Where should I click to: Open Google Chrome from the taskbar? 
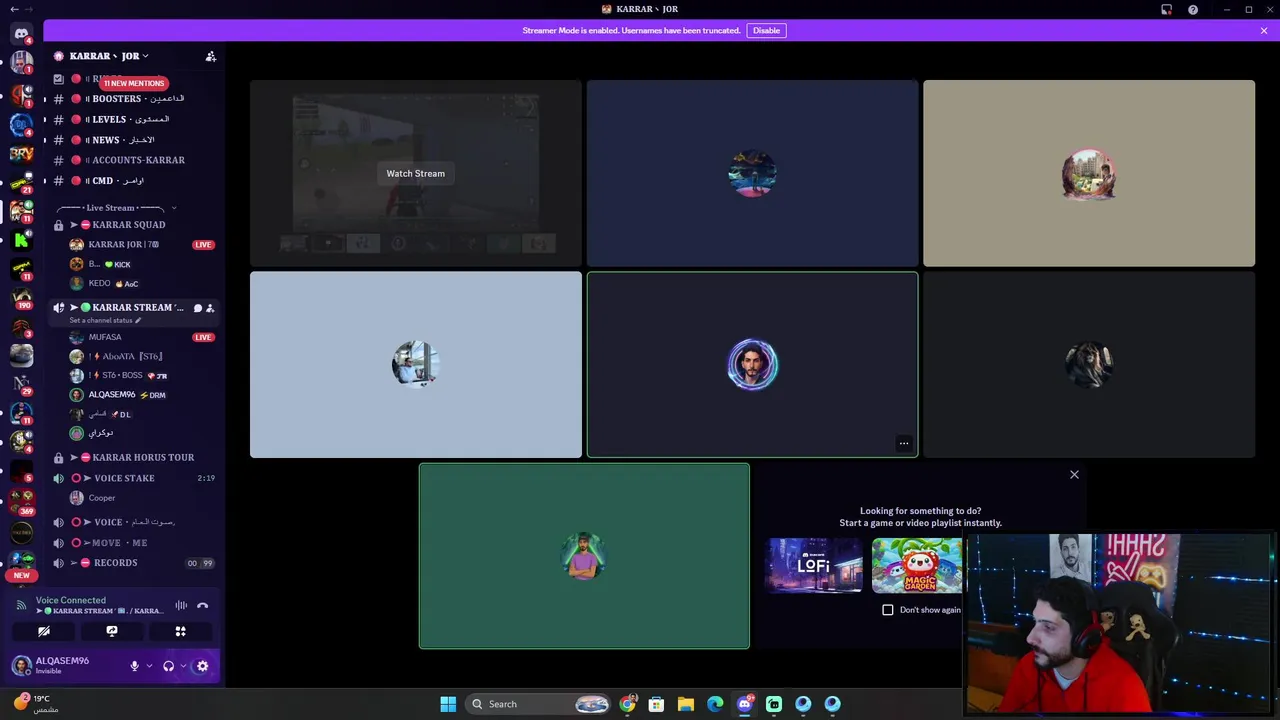pos(627,704)
